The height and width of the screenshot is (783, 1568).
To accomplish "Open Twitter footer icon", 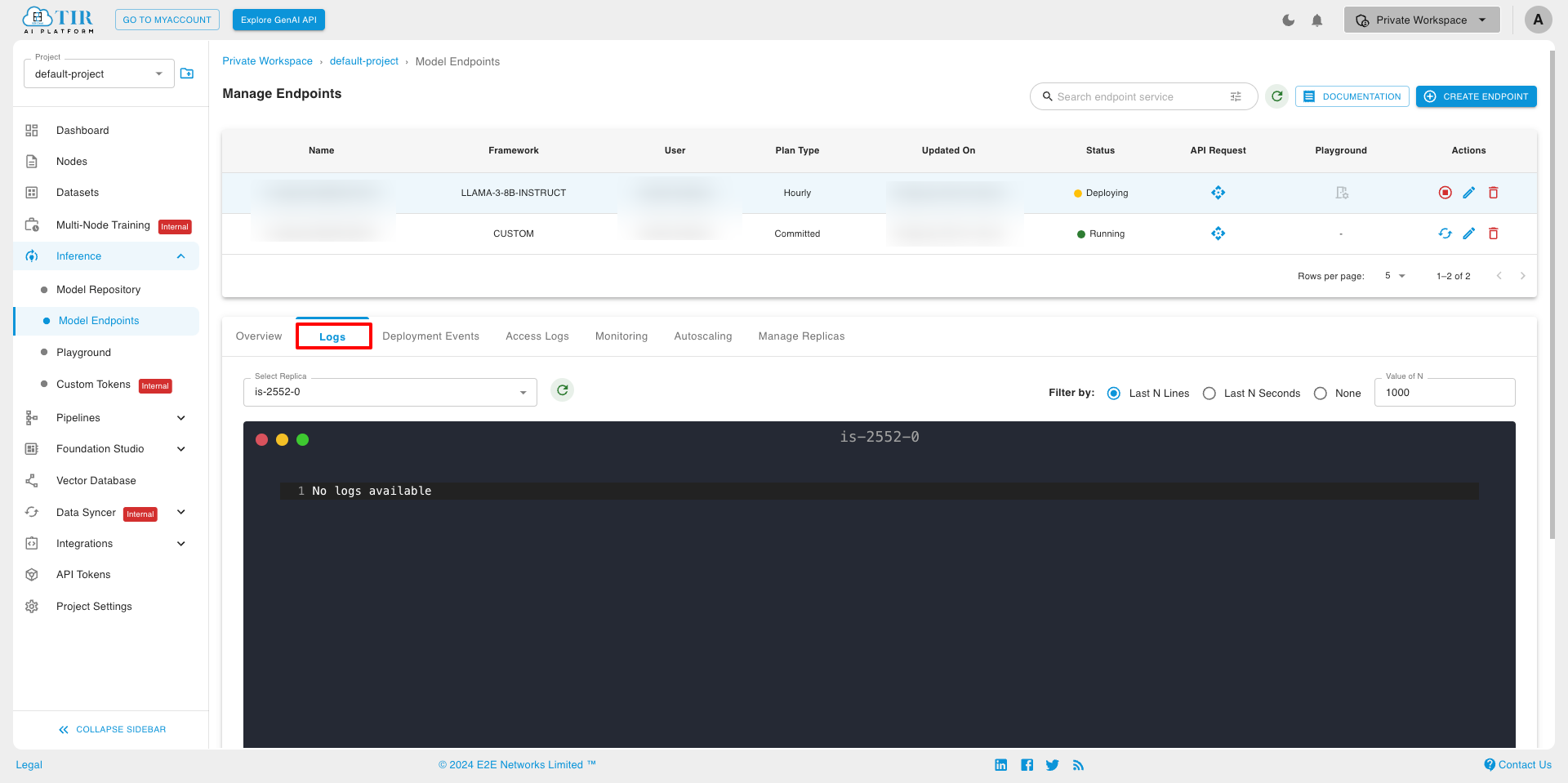I will pos(1052,765).
